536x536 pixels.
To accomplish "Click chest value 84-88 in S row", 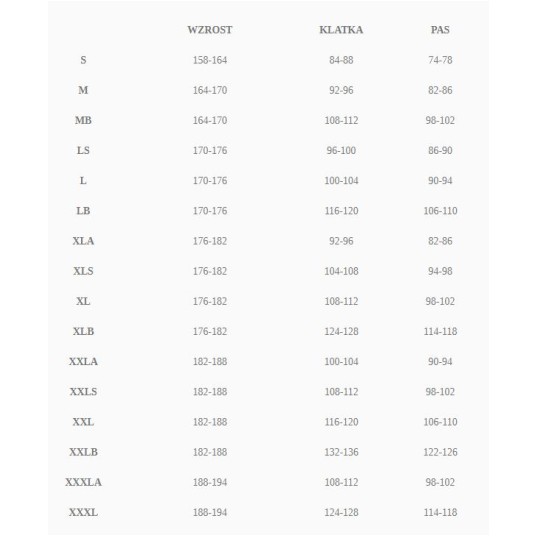I will point(341,60).
